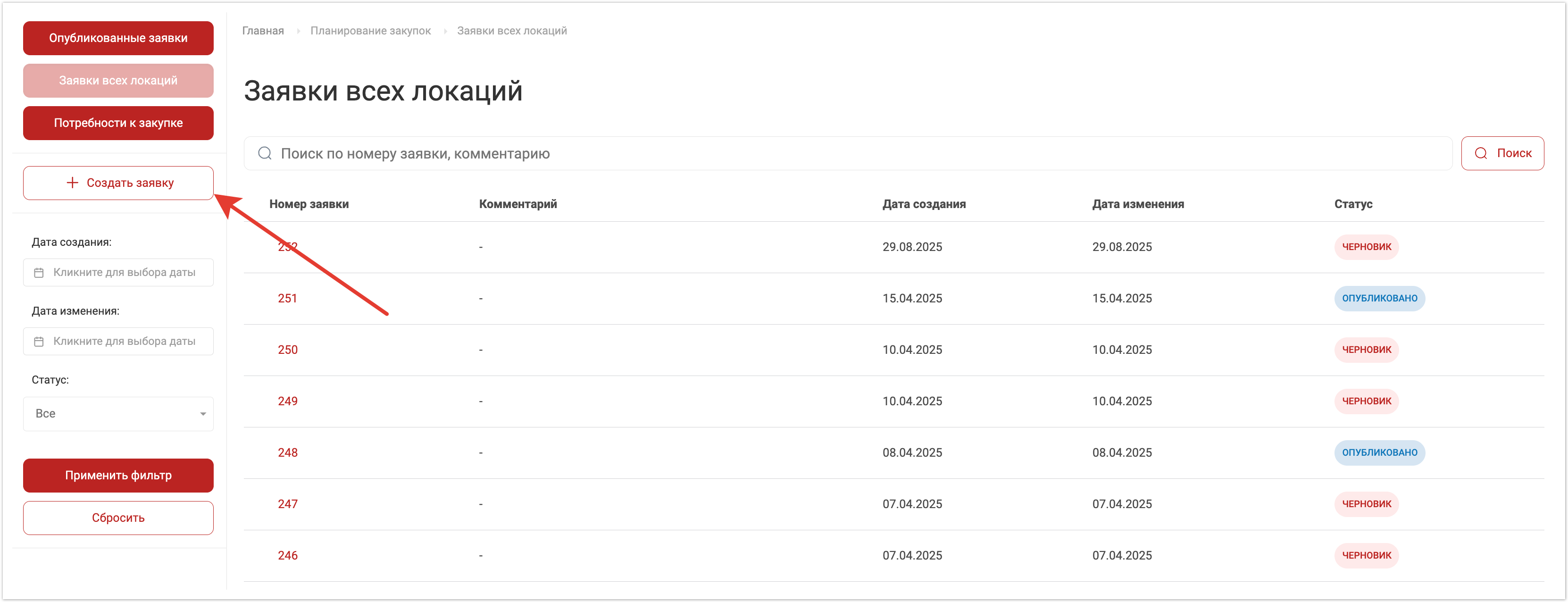Click the calendar icon under Дата создания
The width and height of the screenshot is (1568, 602).
pyautogui.click(x=39, y=273)
